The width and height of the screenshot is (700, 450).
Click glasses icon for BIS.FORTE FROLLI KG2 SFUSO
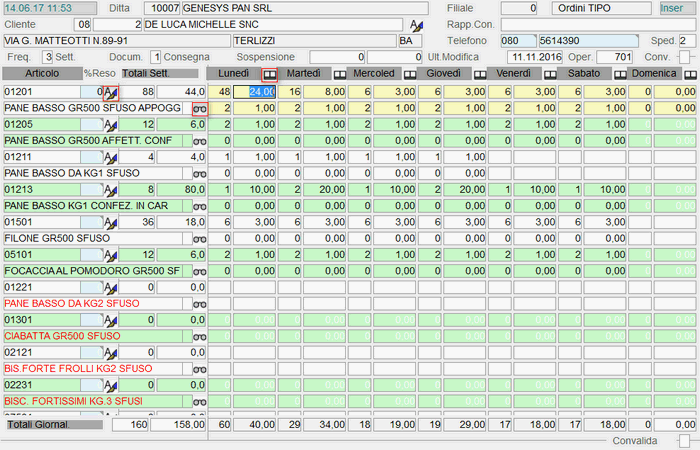200,370
